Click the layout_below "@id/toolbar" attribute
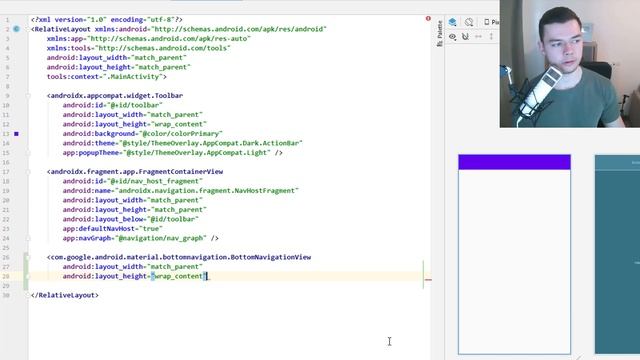This screenshot has width=640, height=360. [131, 219]
